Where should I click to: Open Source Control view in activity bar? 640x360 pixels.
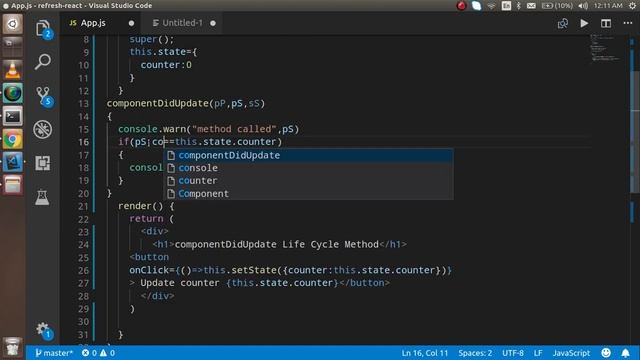[43, 96]
